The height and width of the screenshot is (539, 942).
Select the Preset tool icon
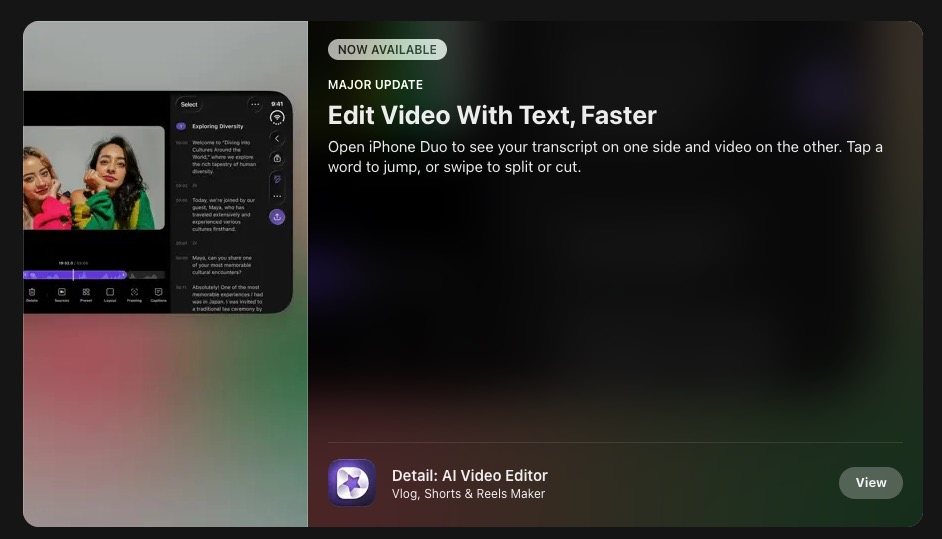(86, 294)
